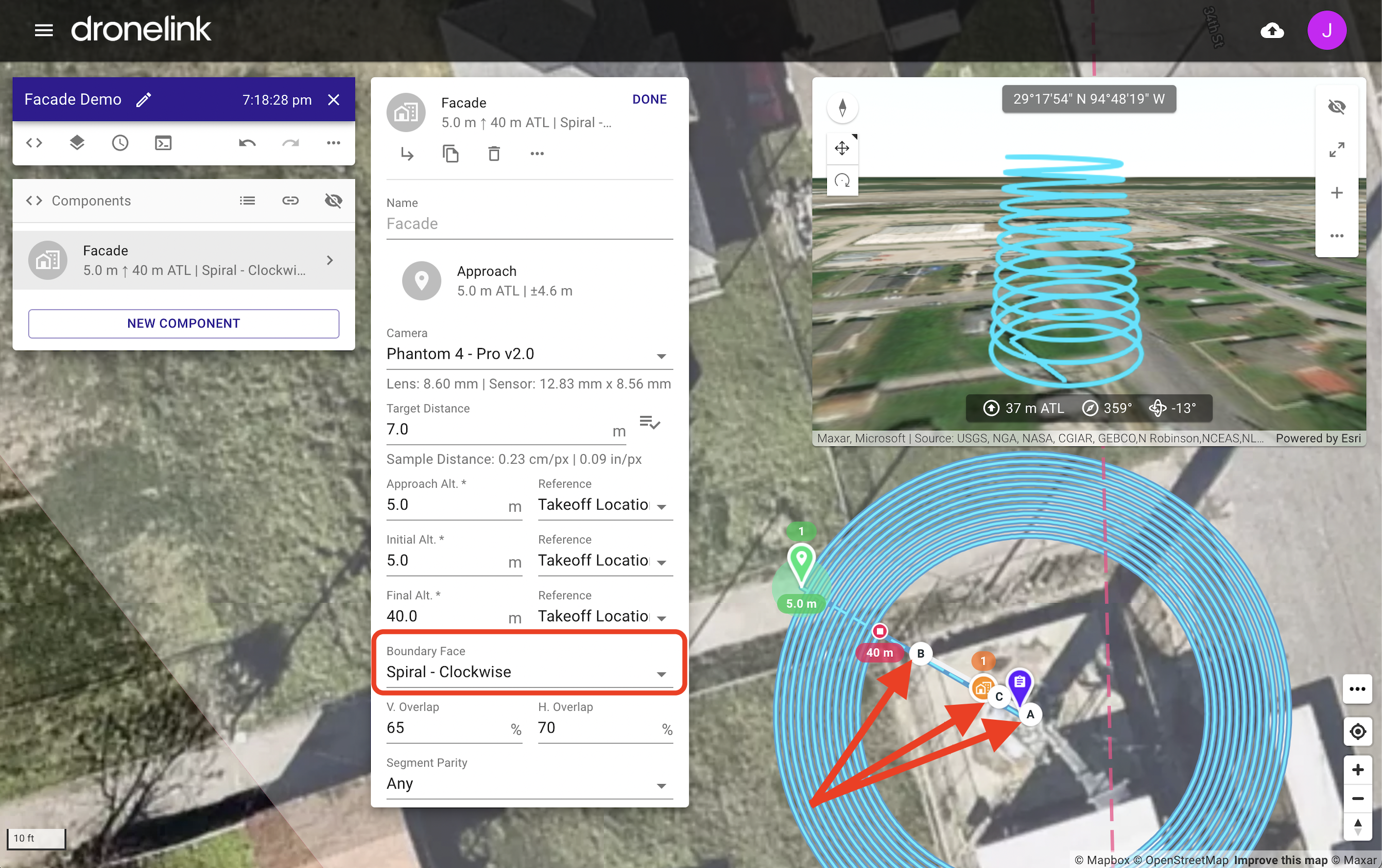1382x868 pixels.
Task: Zoom out on the map
Action: [x=1357, y=798]
